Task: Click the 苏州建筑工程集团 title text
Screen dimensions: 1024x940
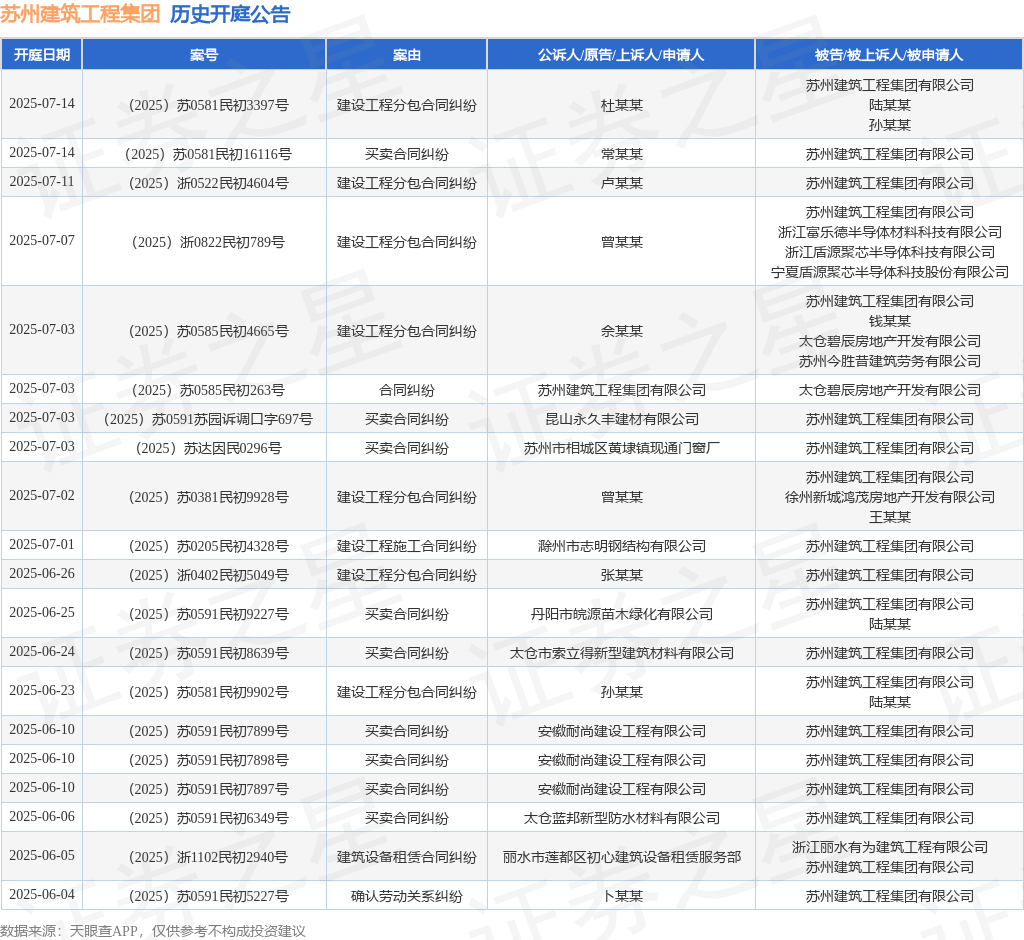Action: [80, 14]
